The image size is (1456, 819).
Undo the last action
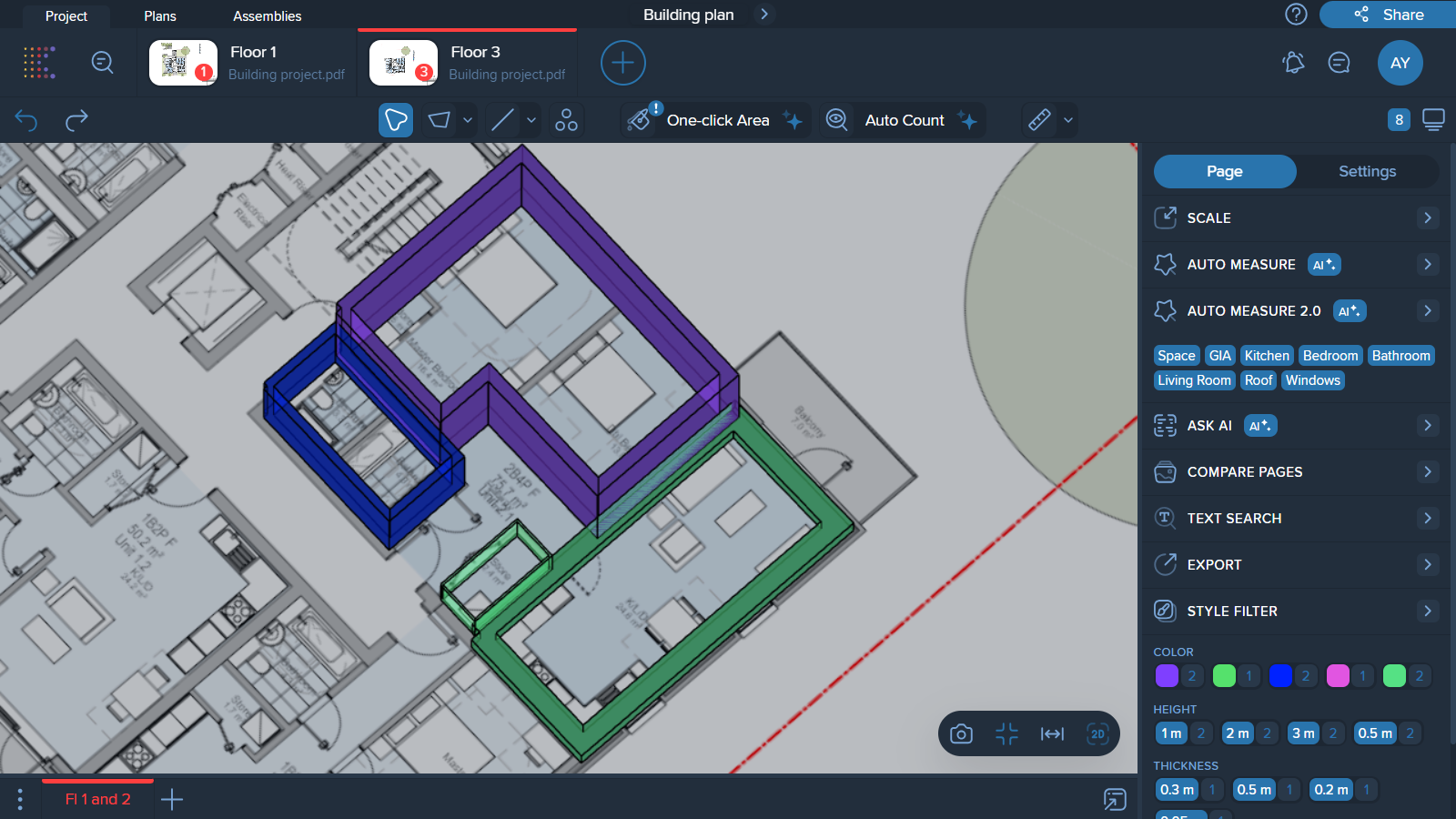pos(26,119)
